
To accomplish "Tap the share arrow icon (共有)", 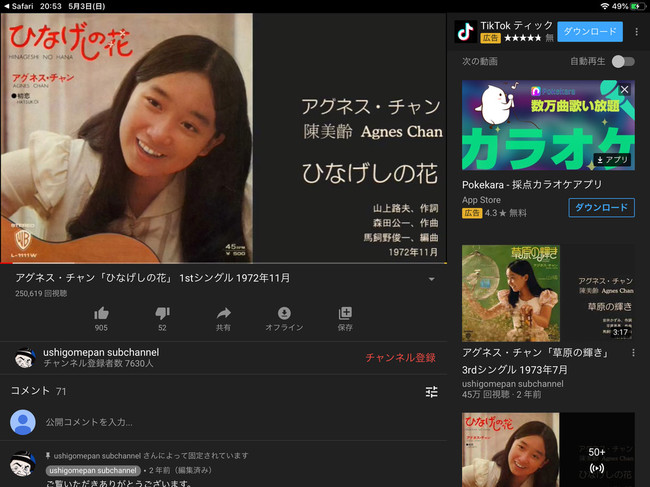I will (223, 313).
